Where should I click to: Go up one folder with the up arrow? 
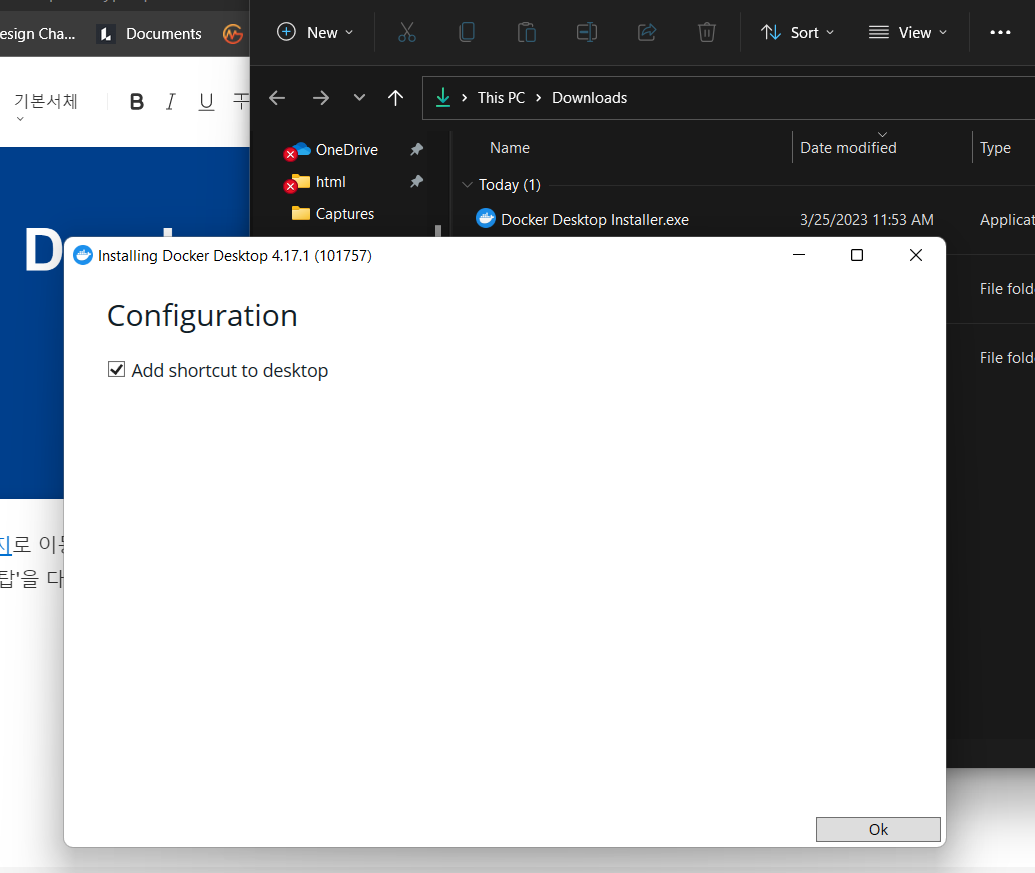395,98
